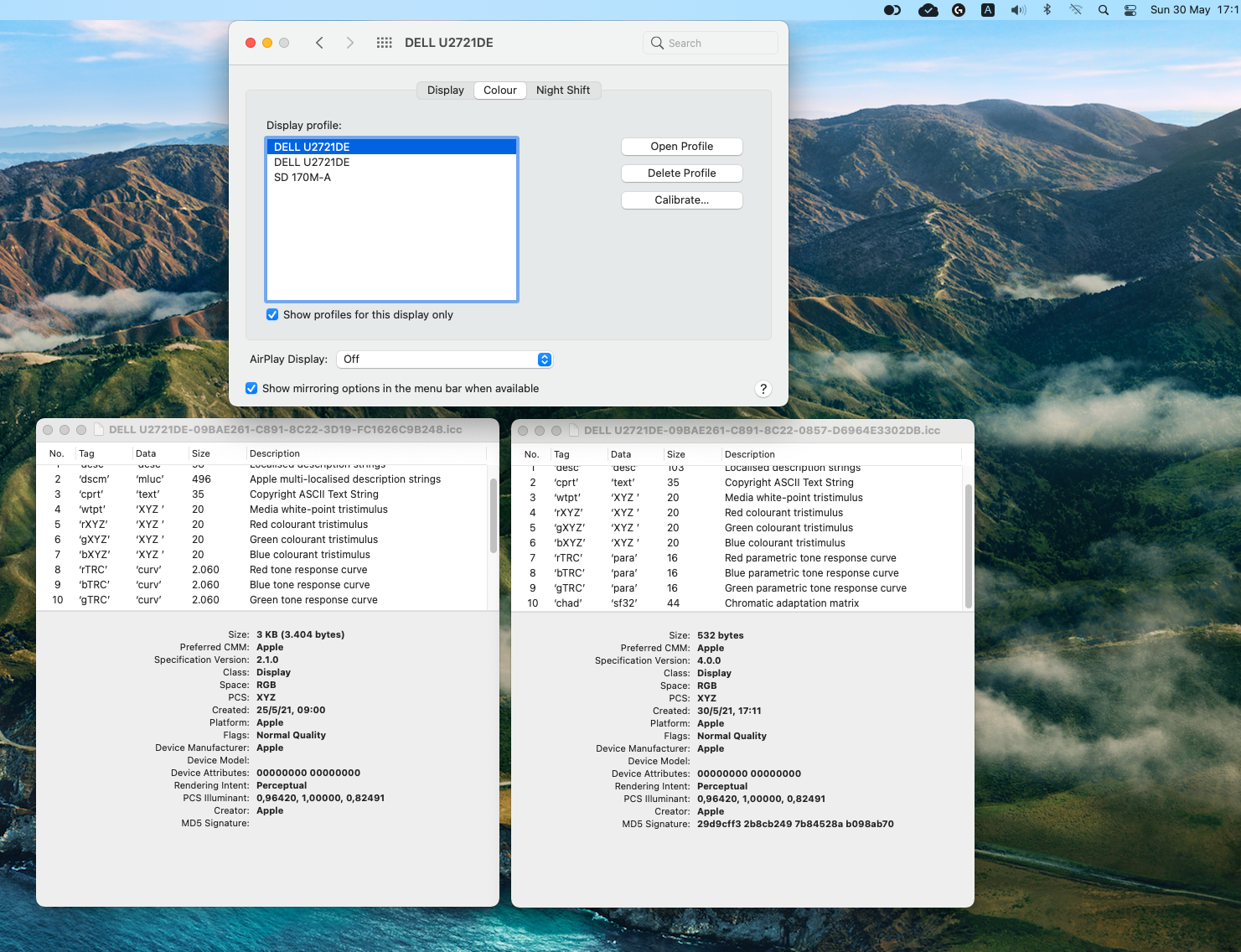Open the Bluetooth menu bar icon

1047,10
